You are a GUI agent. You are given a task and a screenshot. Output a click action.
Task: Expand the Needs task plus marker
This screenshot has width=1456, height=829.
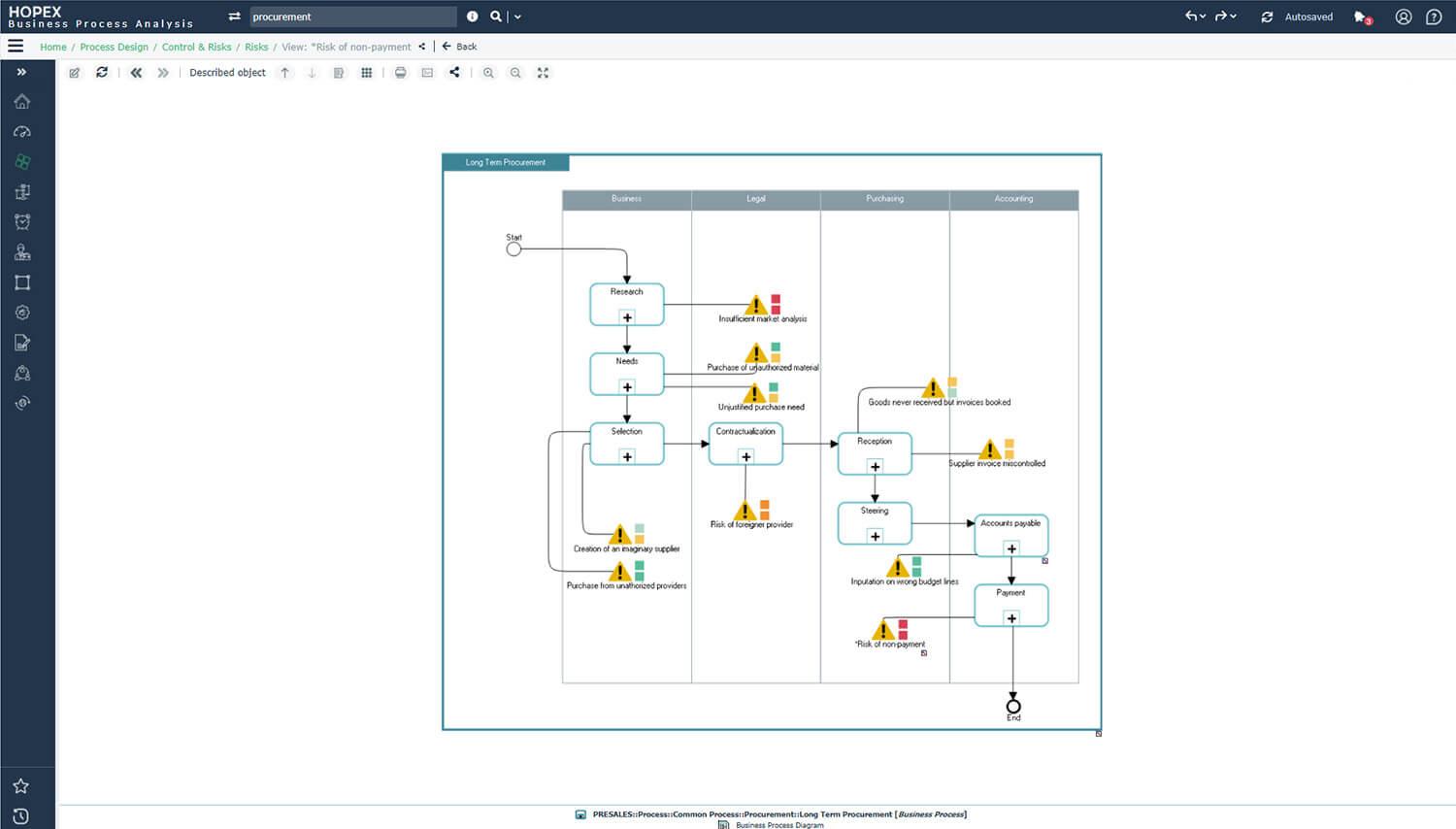pyautogui.click(x=627, y=387)
